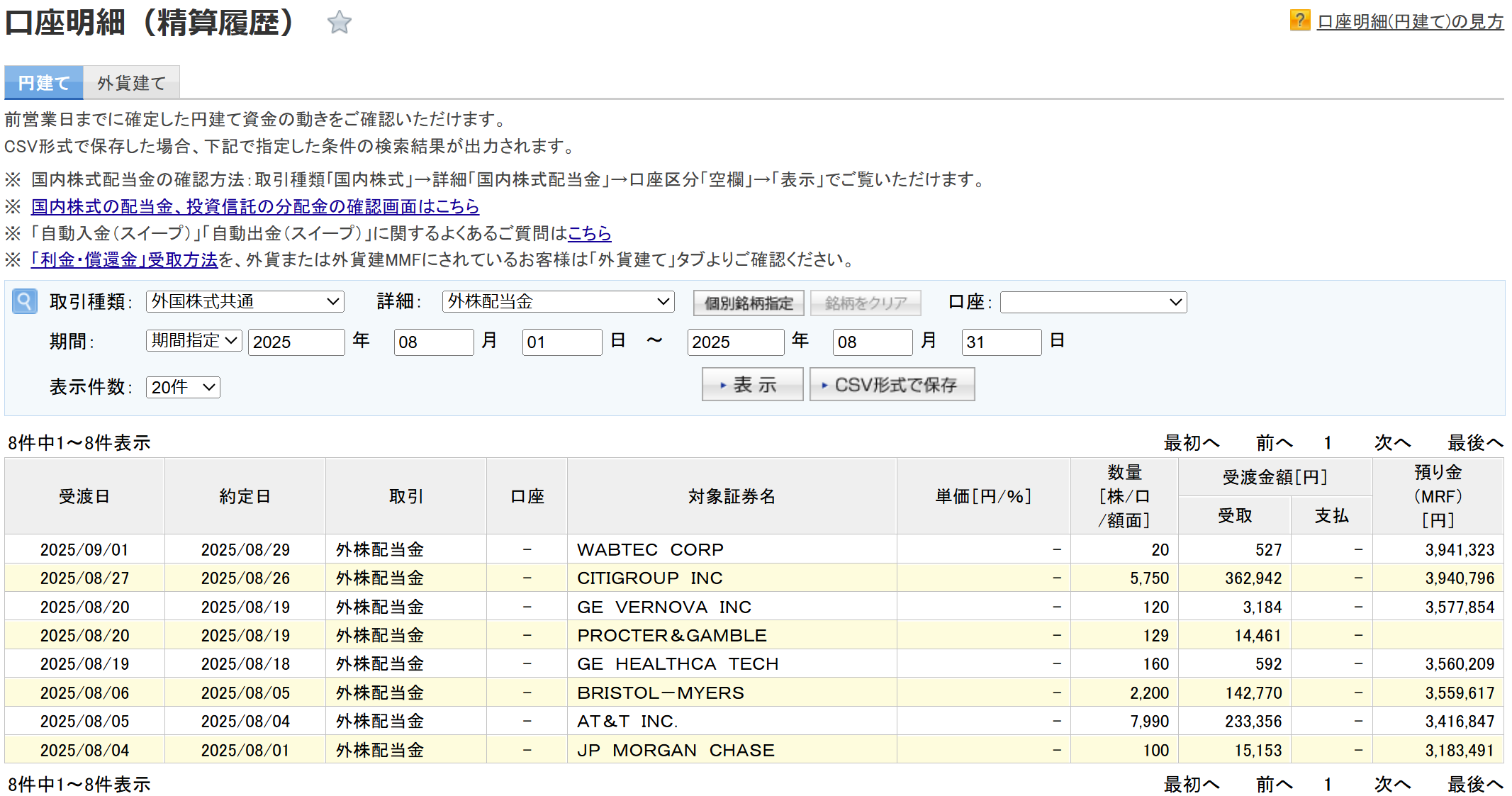Click the BRISTOL－MYERS security name
The image size is (1512, 796).
[661, 693]
